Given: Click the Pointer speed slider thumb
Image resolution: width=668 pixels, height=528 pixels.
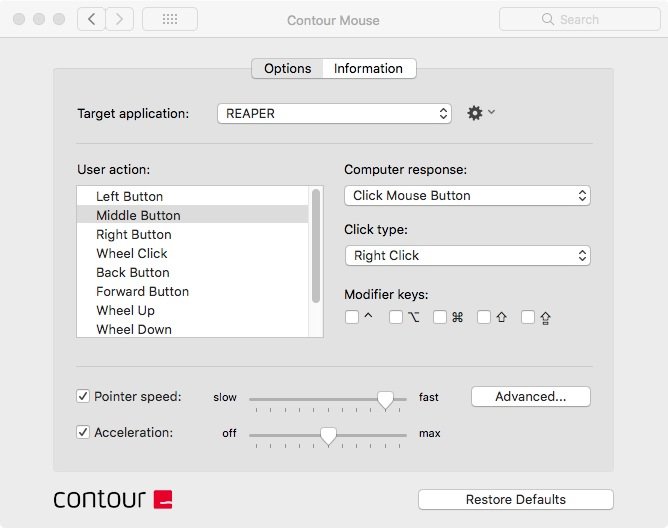Looking at the screenshot, I should 386,400.
